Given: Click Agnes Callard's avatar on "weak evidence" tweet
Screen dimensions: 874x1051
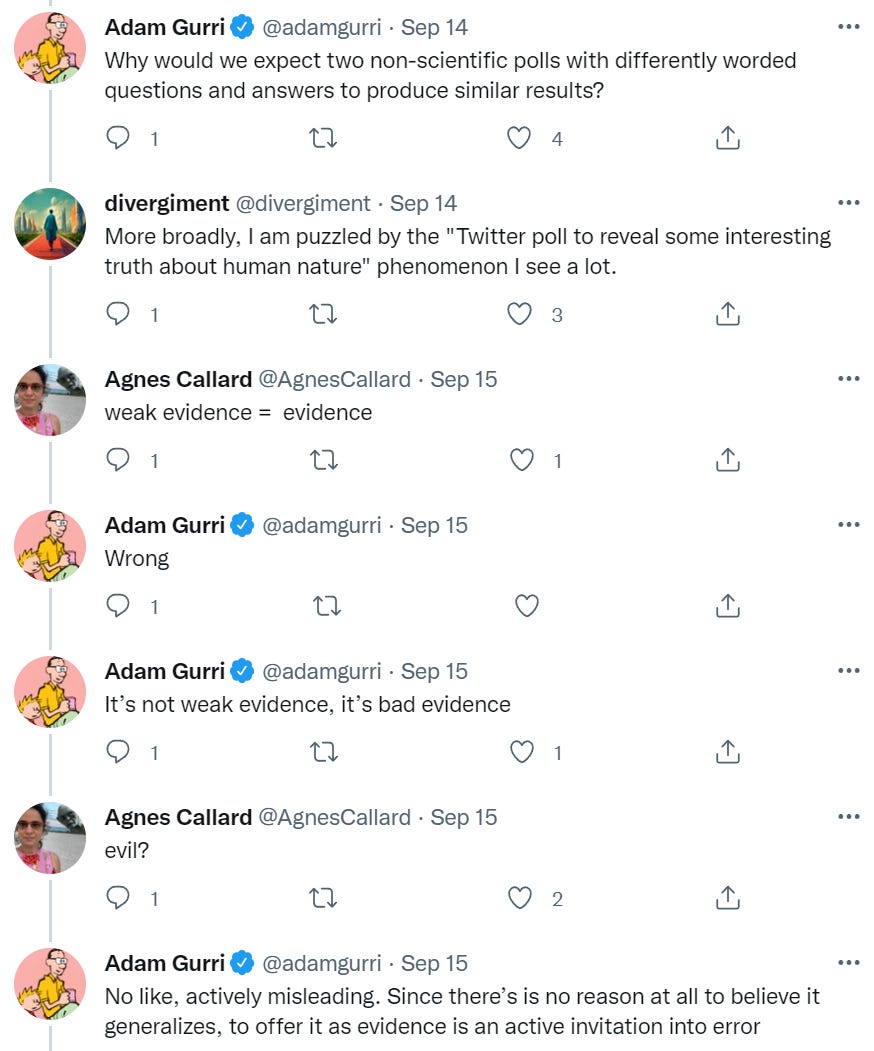Looking at the screenshot, I should [50, 400].
